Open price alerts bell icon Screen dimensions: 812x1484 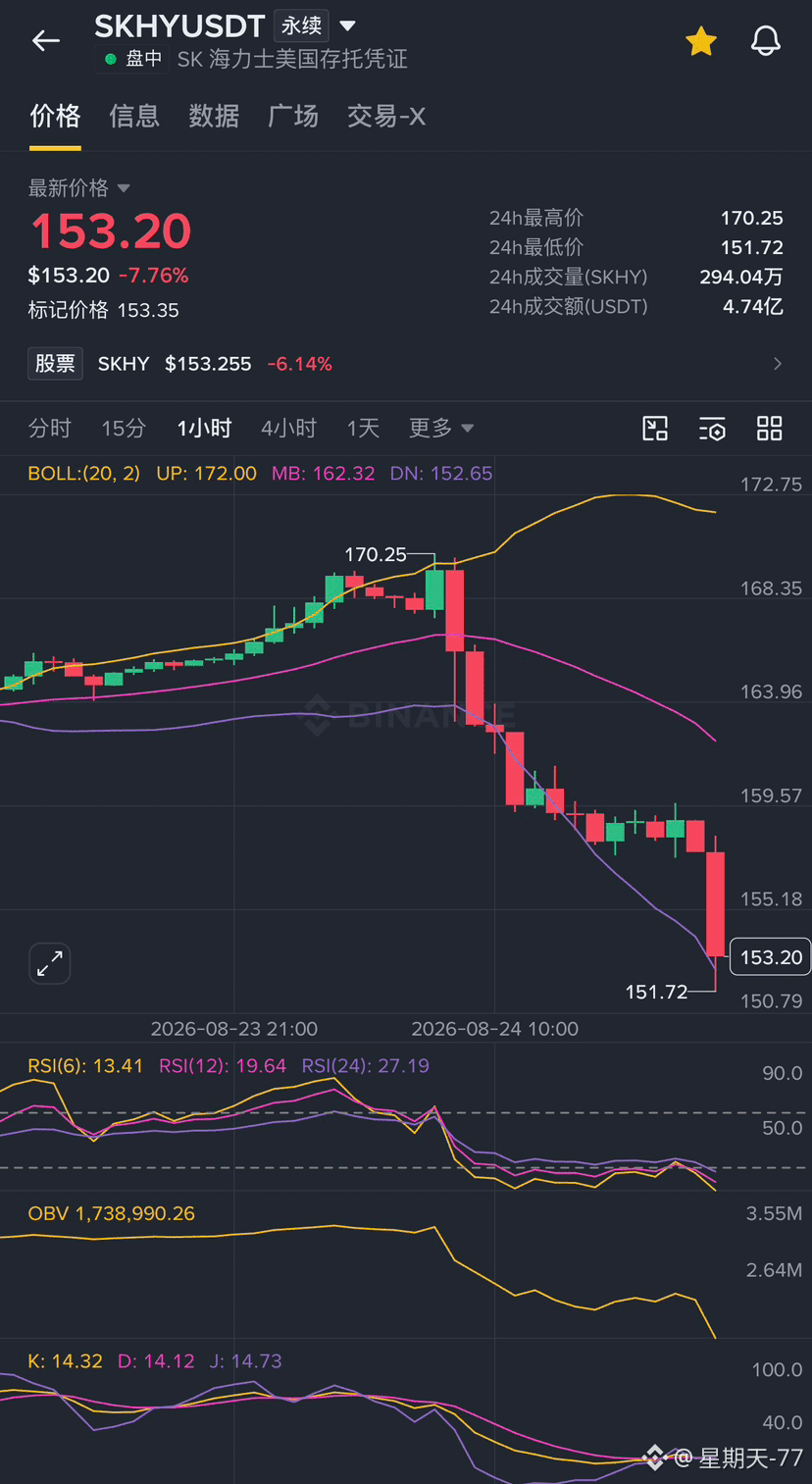click(x=765, y=41)
